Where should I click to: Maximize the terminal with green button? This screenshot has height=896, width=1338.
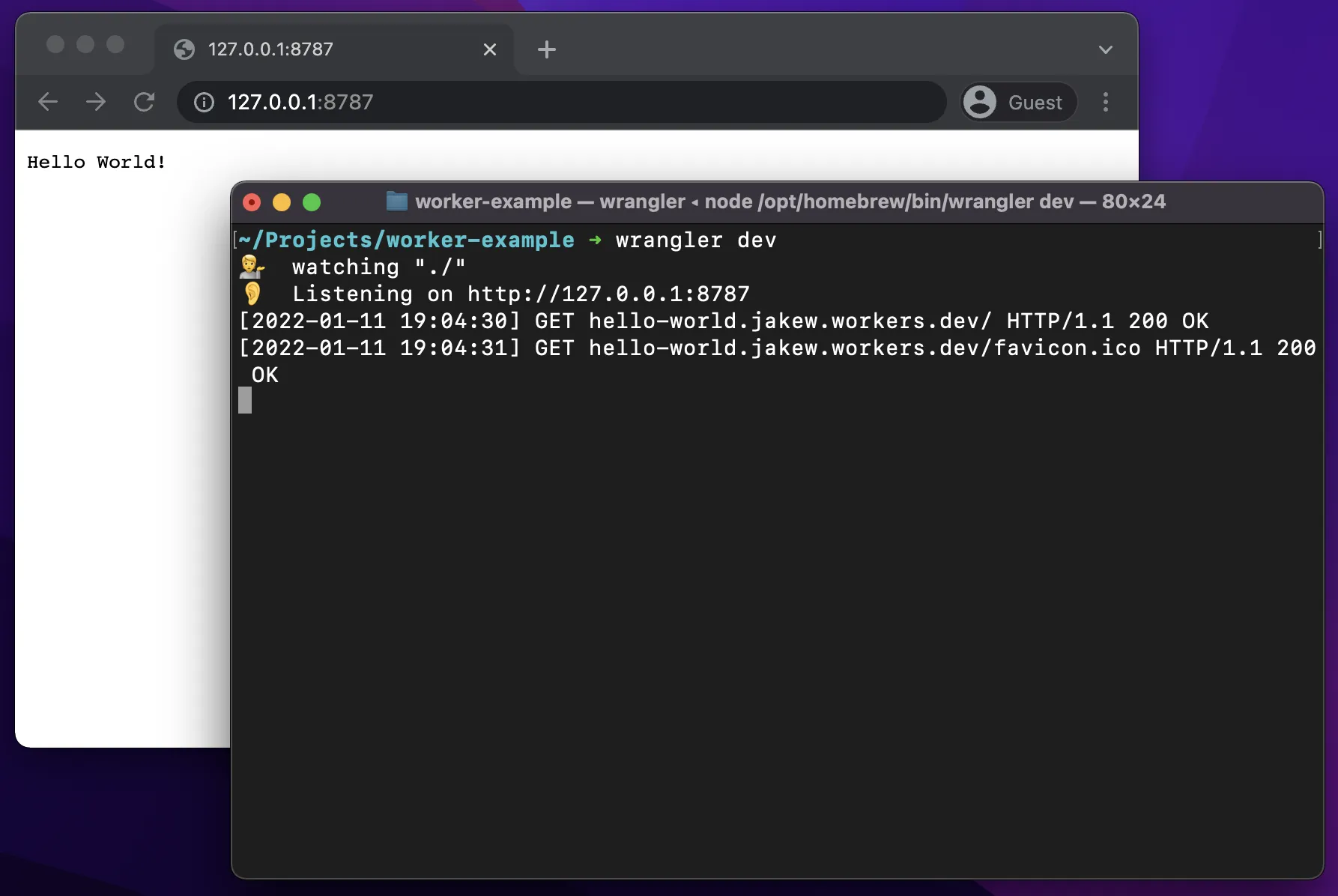[312, 202]
